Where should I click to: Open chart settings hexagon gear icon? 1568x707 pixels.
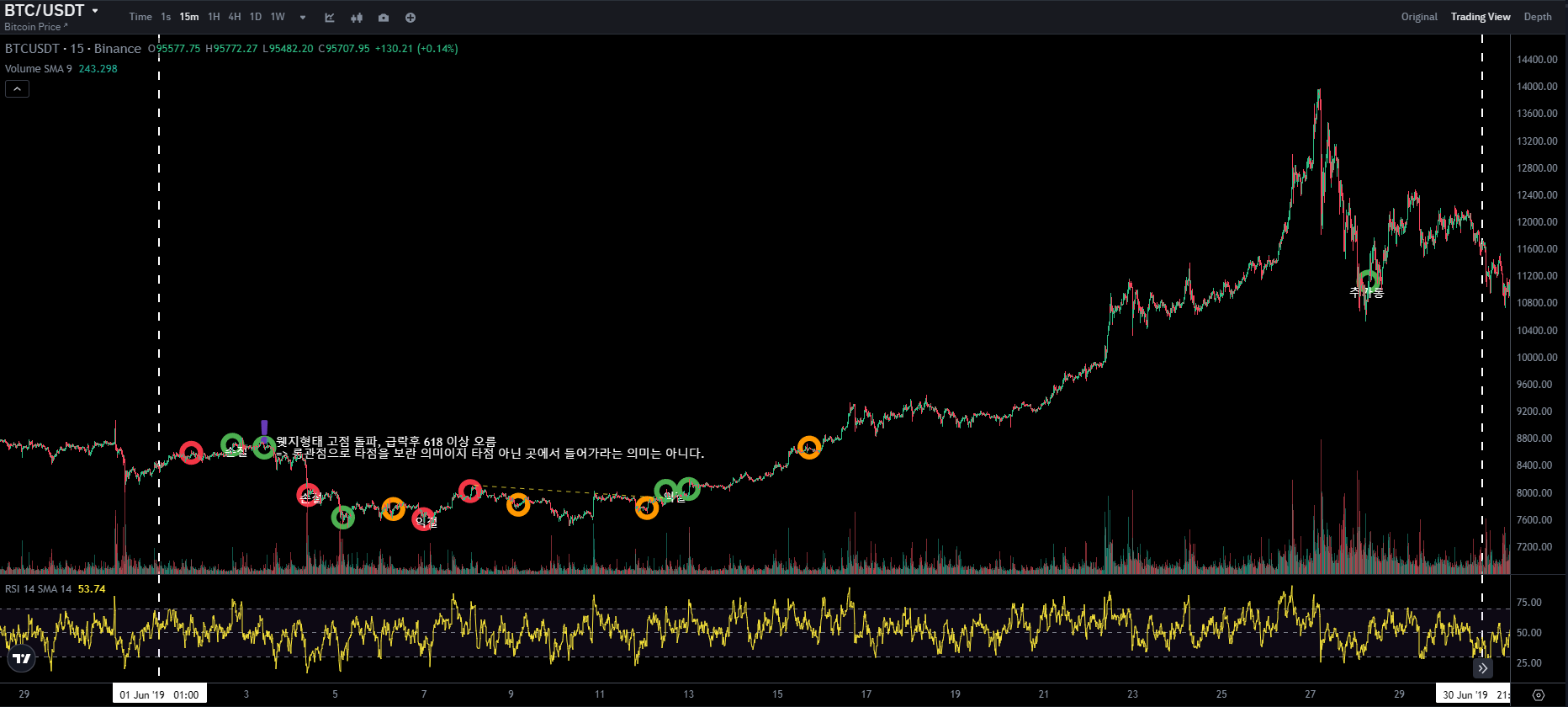pyautogui.click(x=1539, y=695)
